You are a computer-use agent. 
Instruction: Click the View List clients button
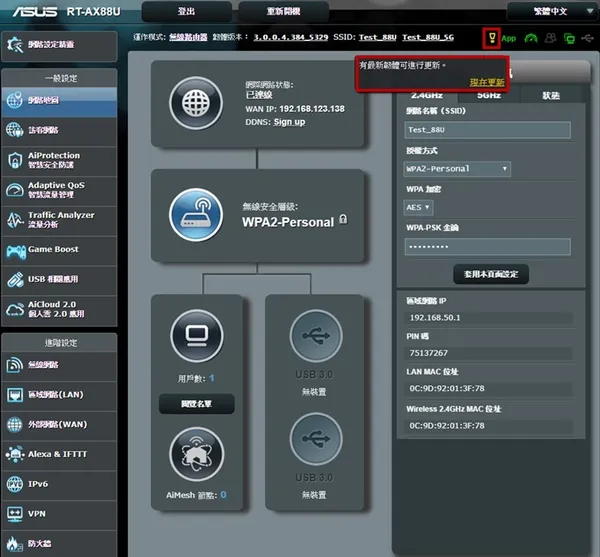tap(197, 404)
